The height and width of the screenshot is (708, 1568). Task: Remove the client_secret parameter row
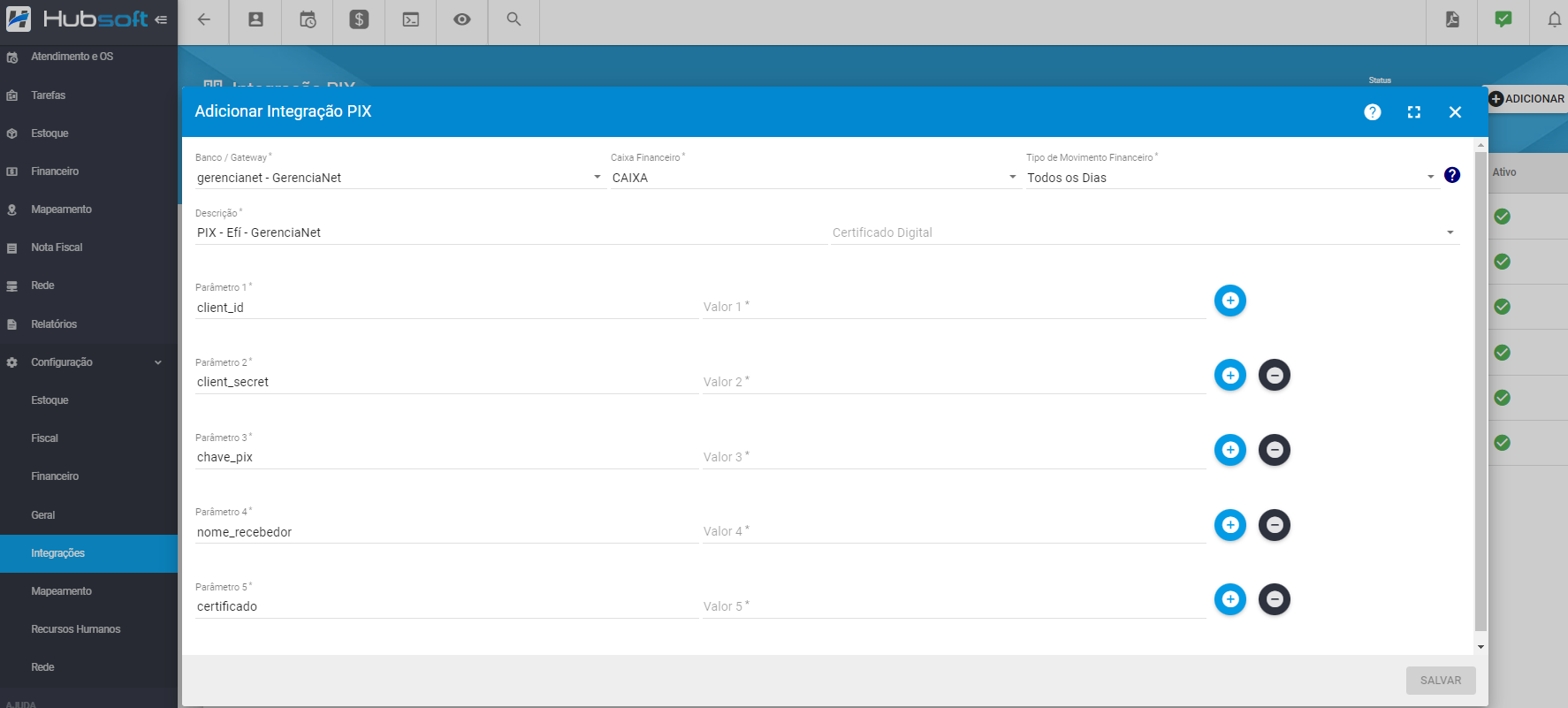pyautogui.click(x=1275, y=376)
